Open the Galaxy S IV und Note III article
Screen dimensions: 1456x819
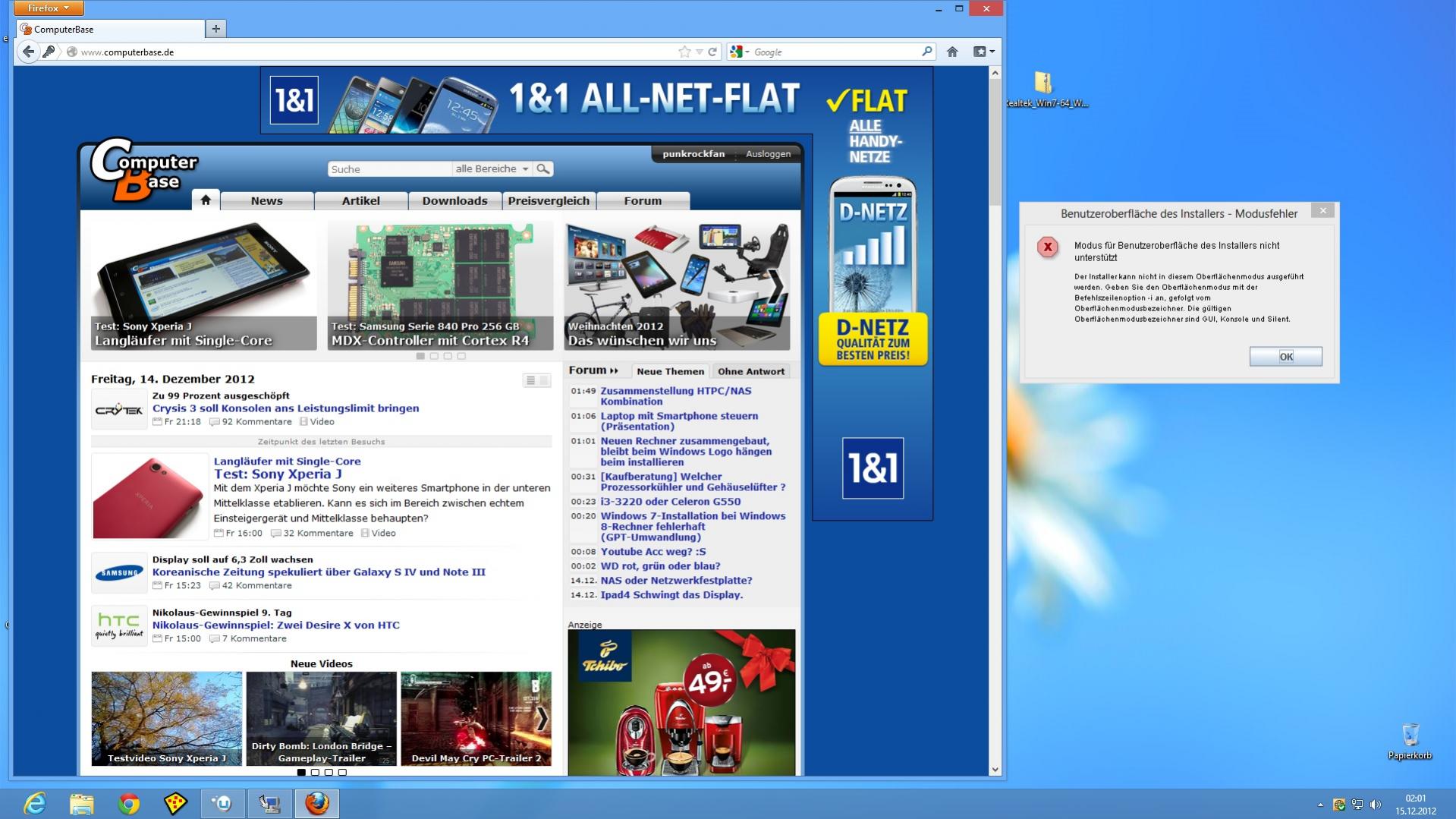(319, 572)
